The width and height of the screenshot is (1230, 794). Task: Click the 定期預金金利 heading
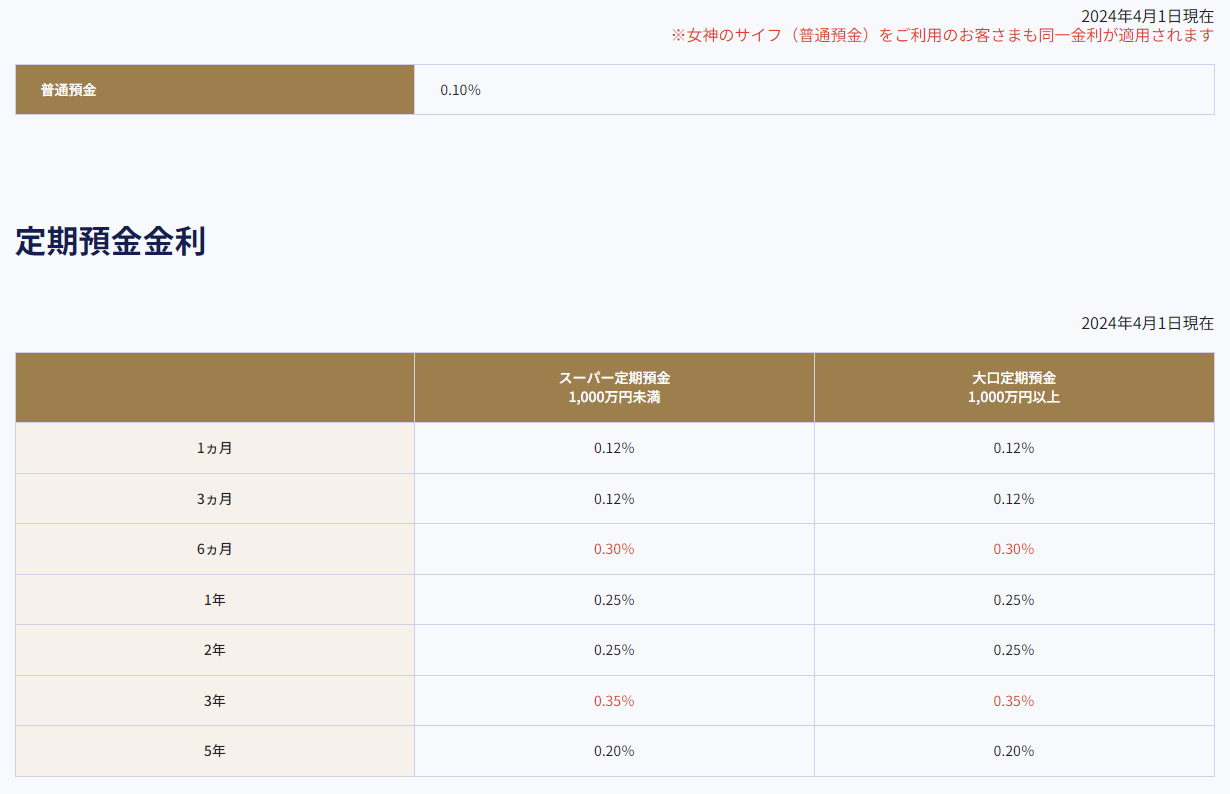coord(110,242)
